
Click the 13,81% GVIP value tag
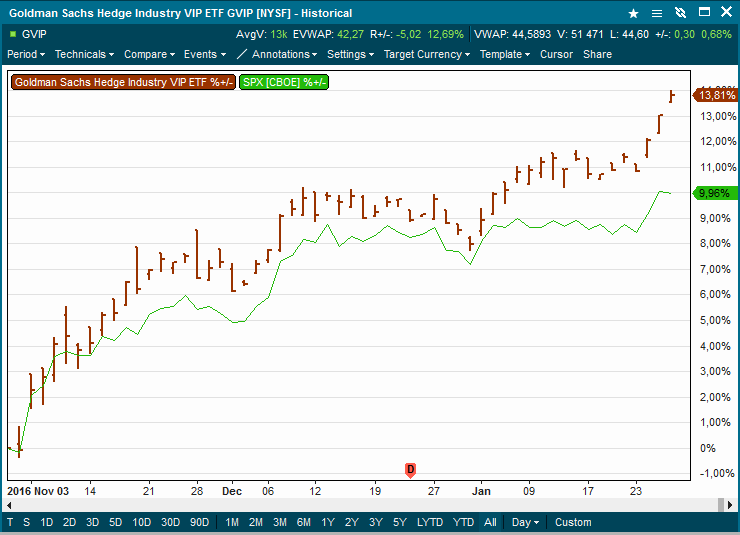715,95
